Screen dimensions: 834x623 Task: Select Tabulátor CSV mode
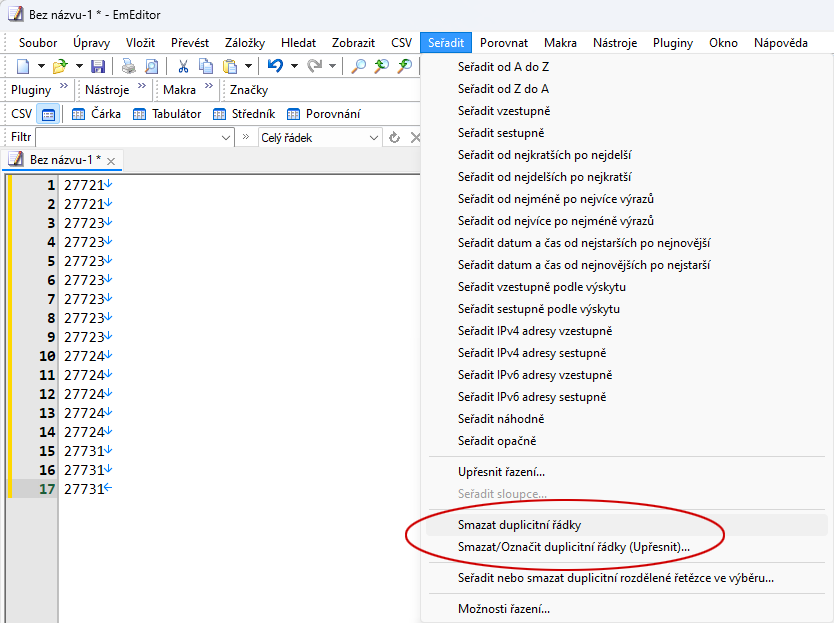[167, 114]
